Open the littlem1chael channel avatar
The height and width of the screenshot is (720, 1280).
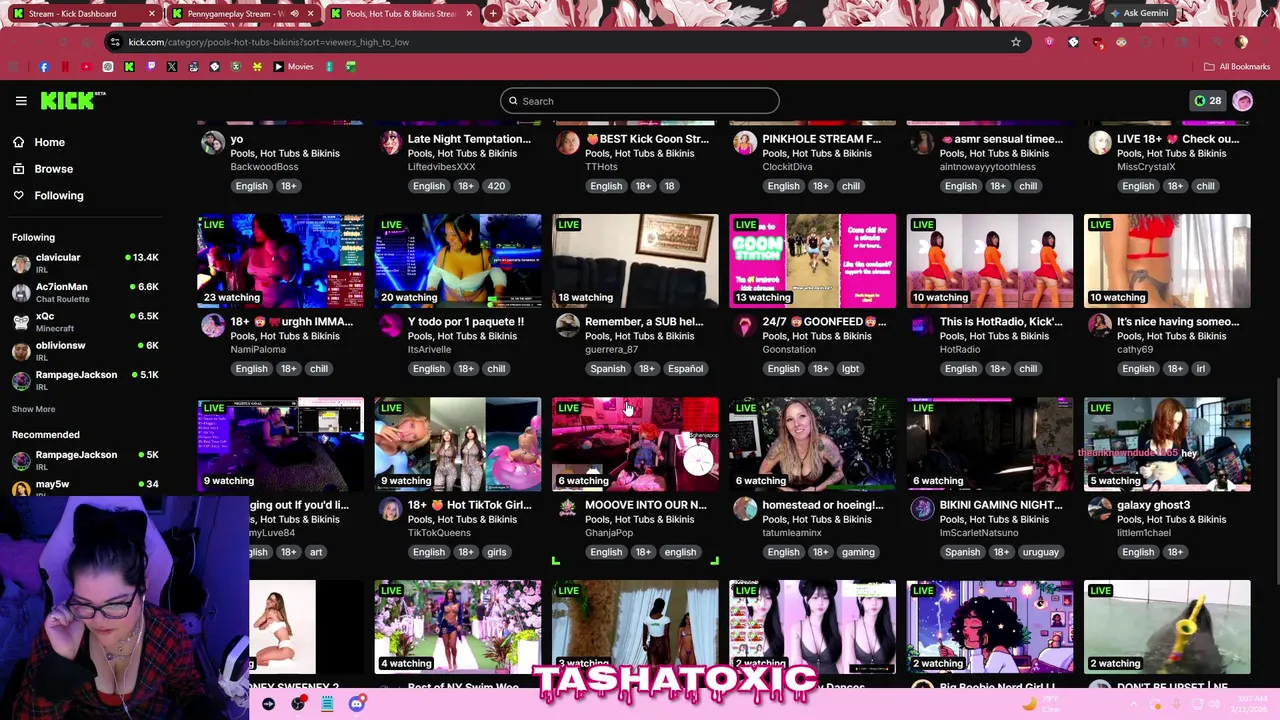pos(1099,510)
